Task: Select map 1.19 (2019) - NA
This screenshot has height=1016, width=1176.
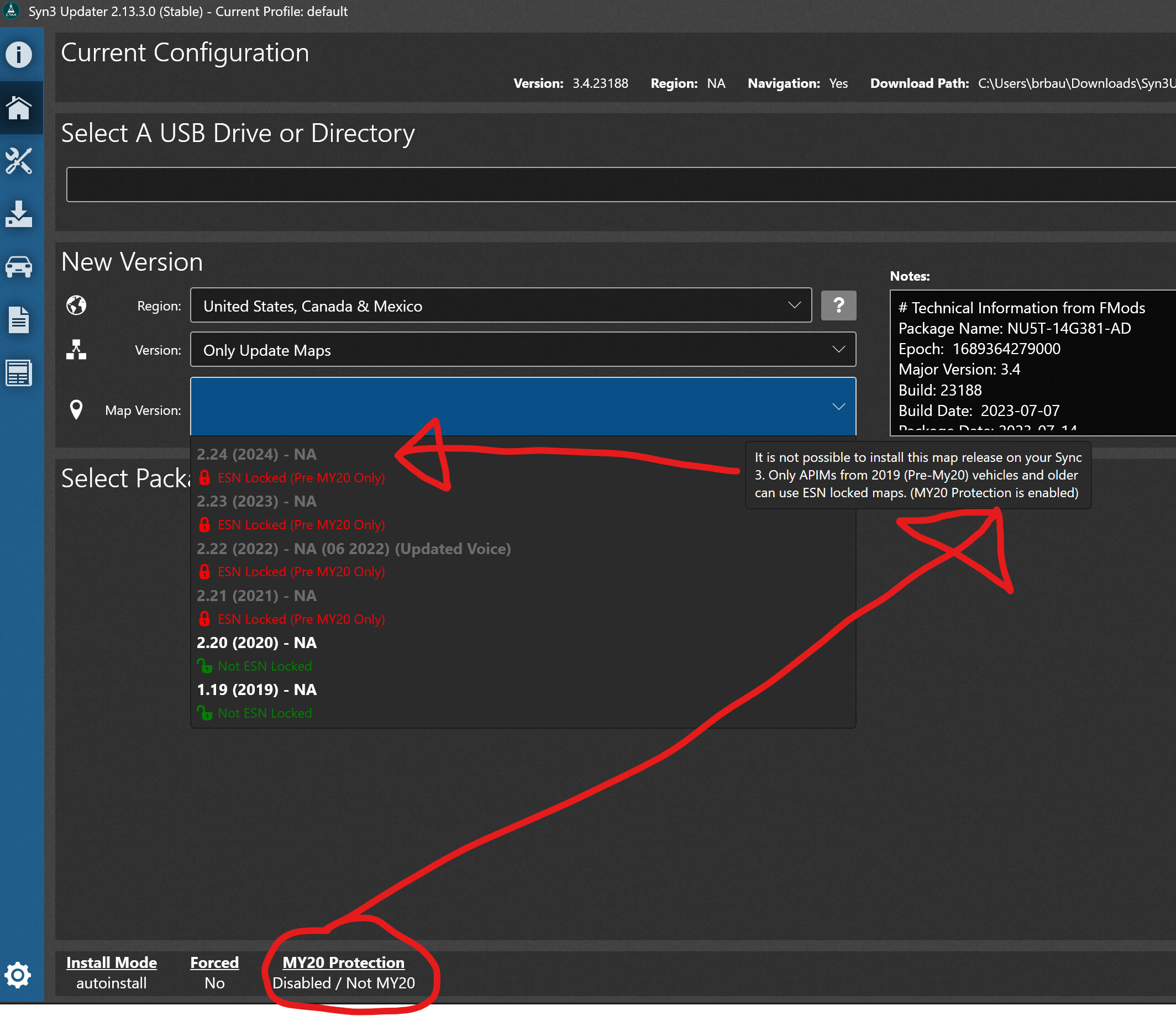Action: tap(256, 690)
